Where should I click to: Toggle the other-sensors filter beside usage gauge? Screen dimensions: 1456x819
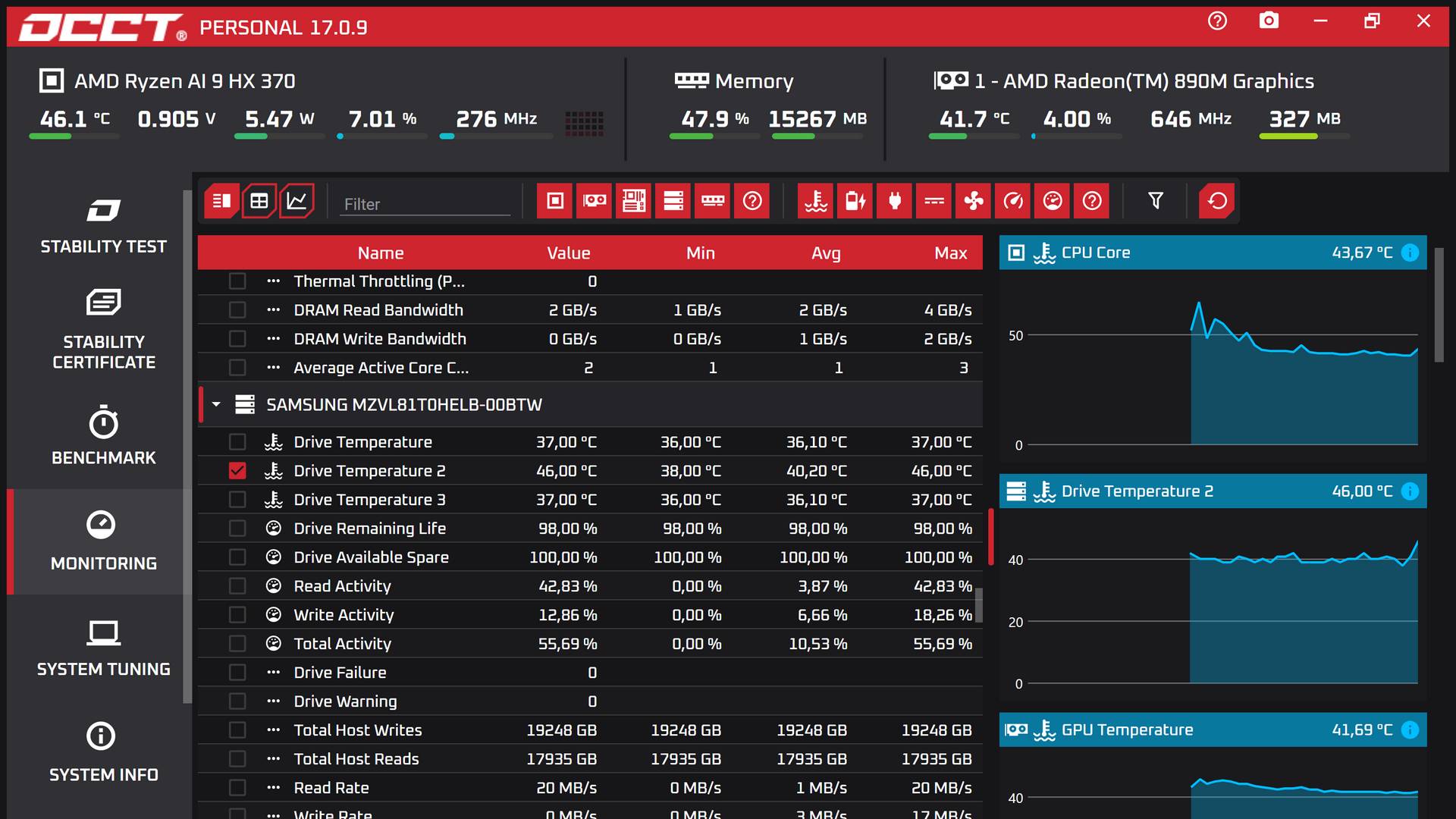tap(1092, 201)
